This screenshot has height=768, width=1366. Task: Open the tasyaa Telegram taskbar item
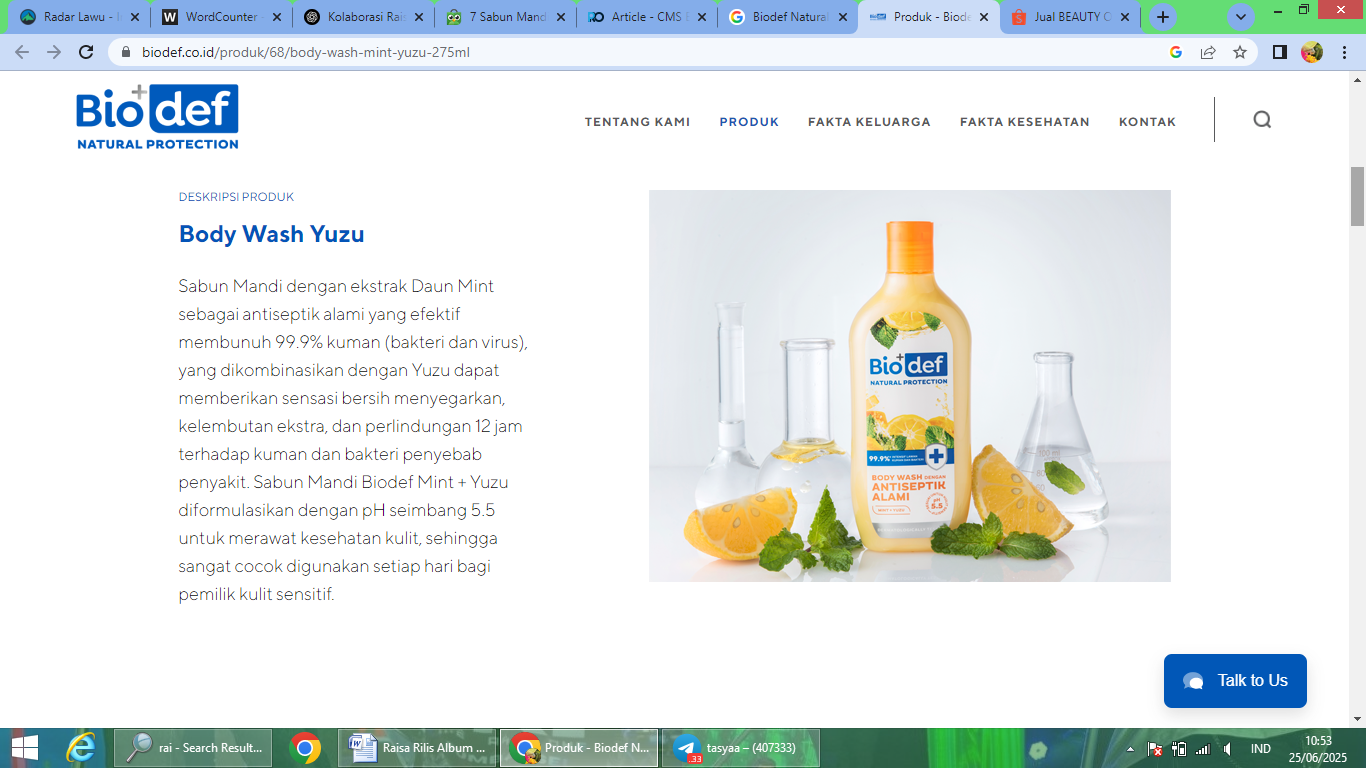[741, 748]
